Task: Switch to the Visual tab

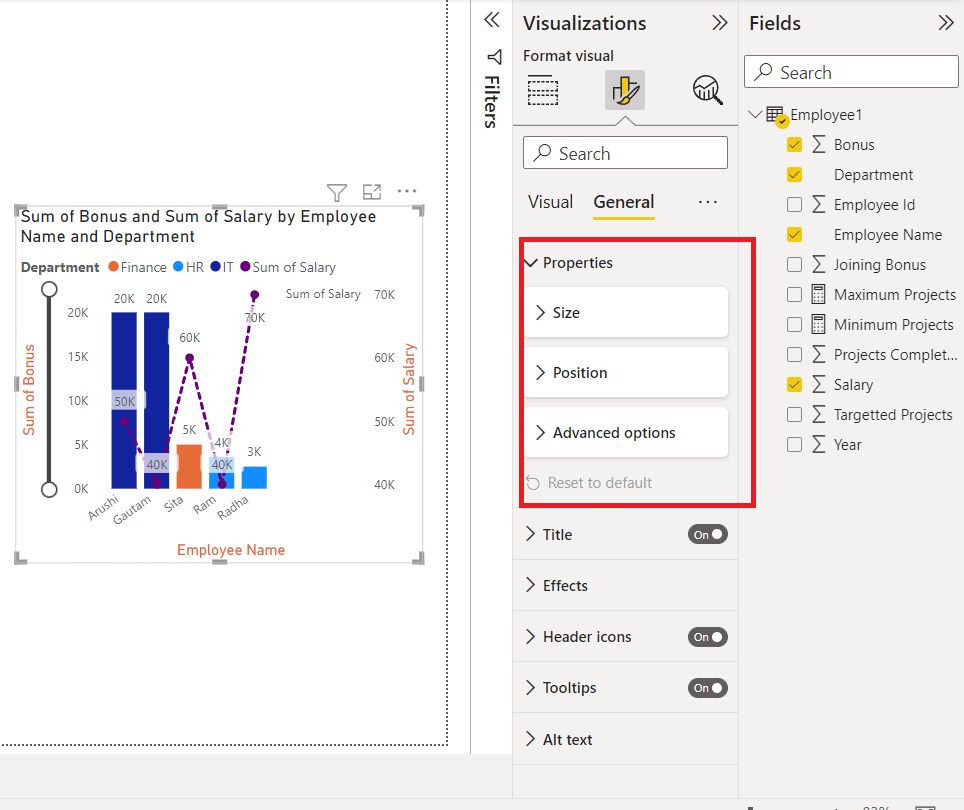Action: (550, 202)
